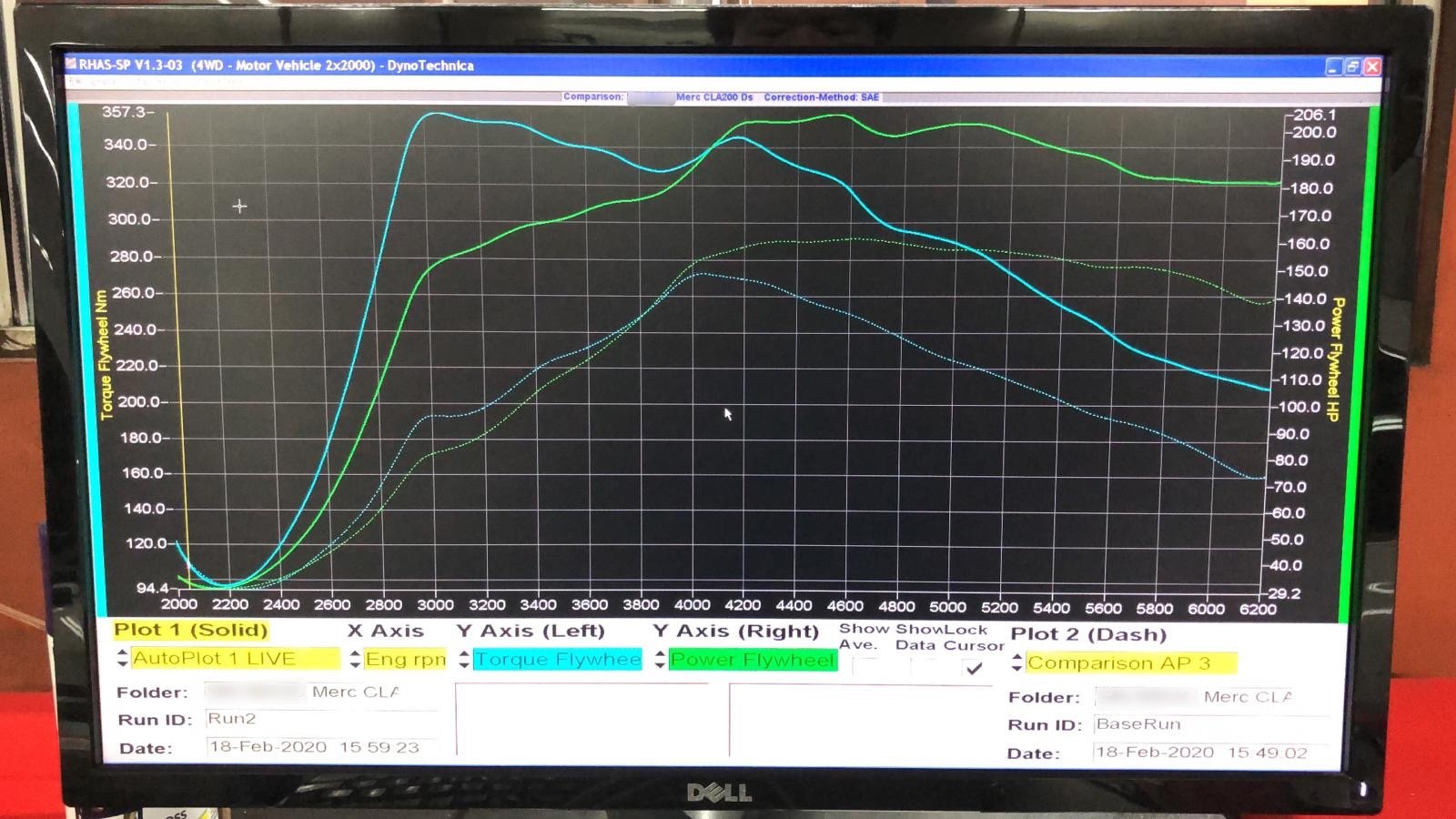1456x819 pixels.
Task: Step the Y Axis (Left) selector arrows
Action: (464, 659)
